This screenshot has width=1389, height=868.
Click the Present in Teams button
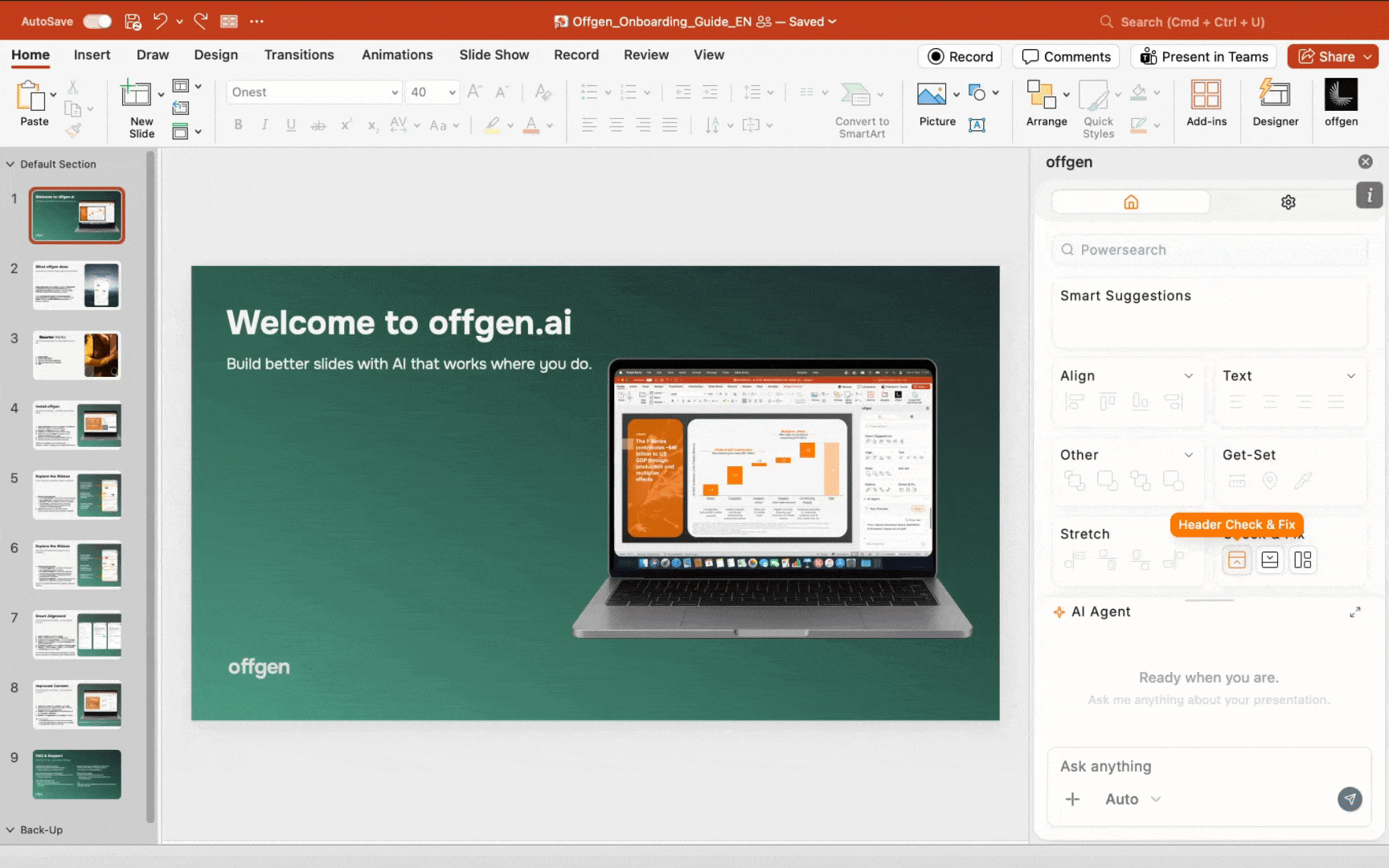1203,56
